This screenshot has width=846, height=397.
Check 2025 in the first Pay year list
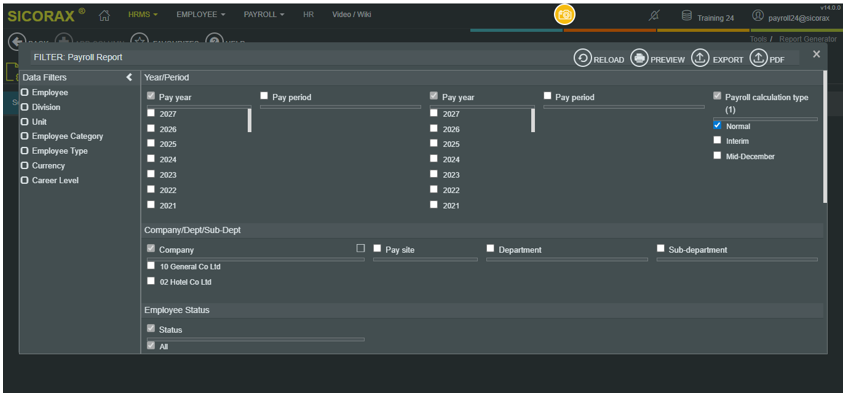[151, 143]
